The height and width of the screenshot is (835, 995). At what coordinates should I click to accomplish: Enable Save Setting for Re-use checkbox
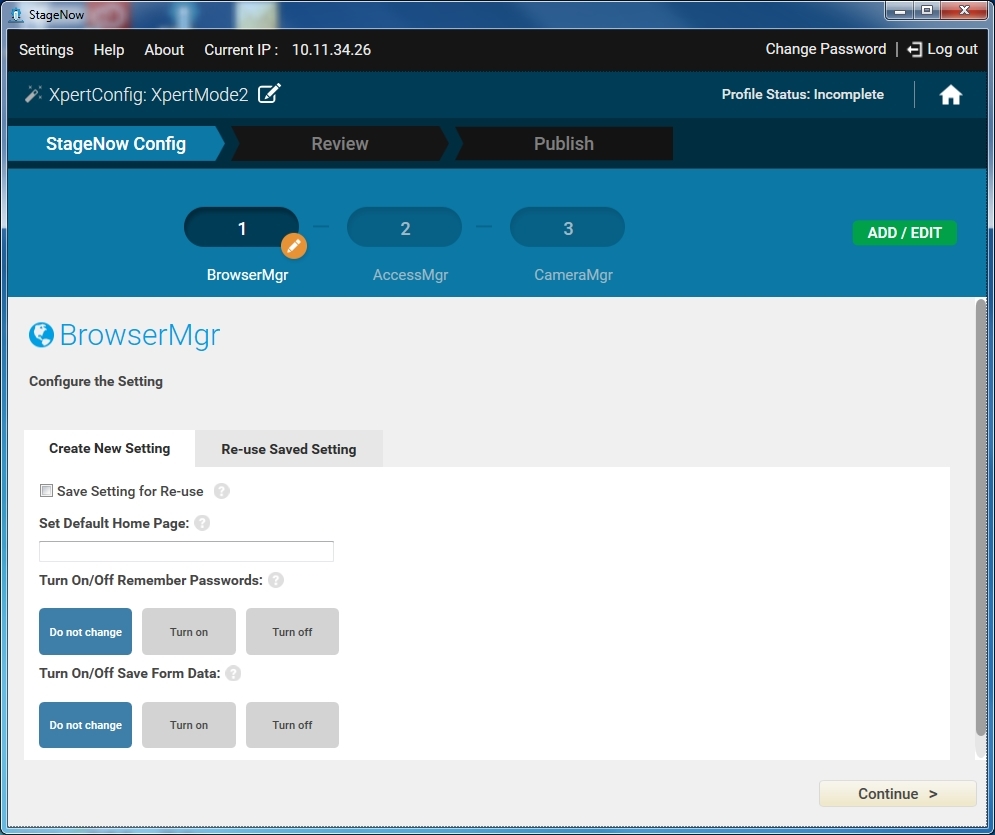[46, 491]
